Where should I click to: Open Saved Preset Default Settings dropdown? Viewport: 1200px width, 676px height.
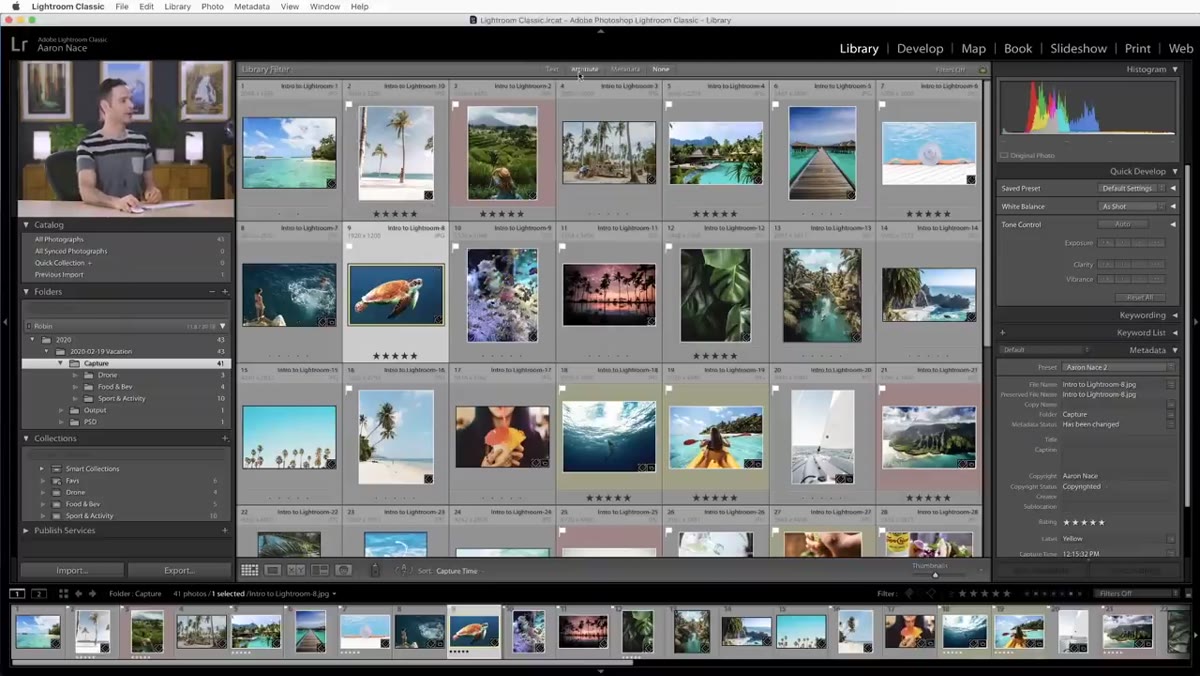[1130, 188]
